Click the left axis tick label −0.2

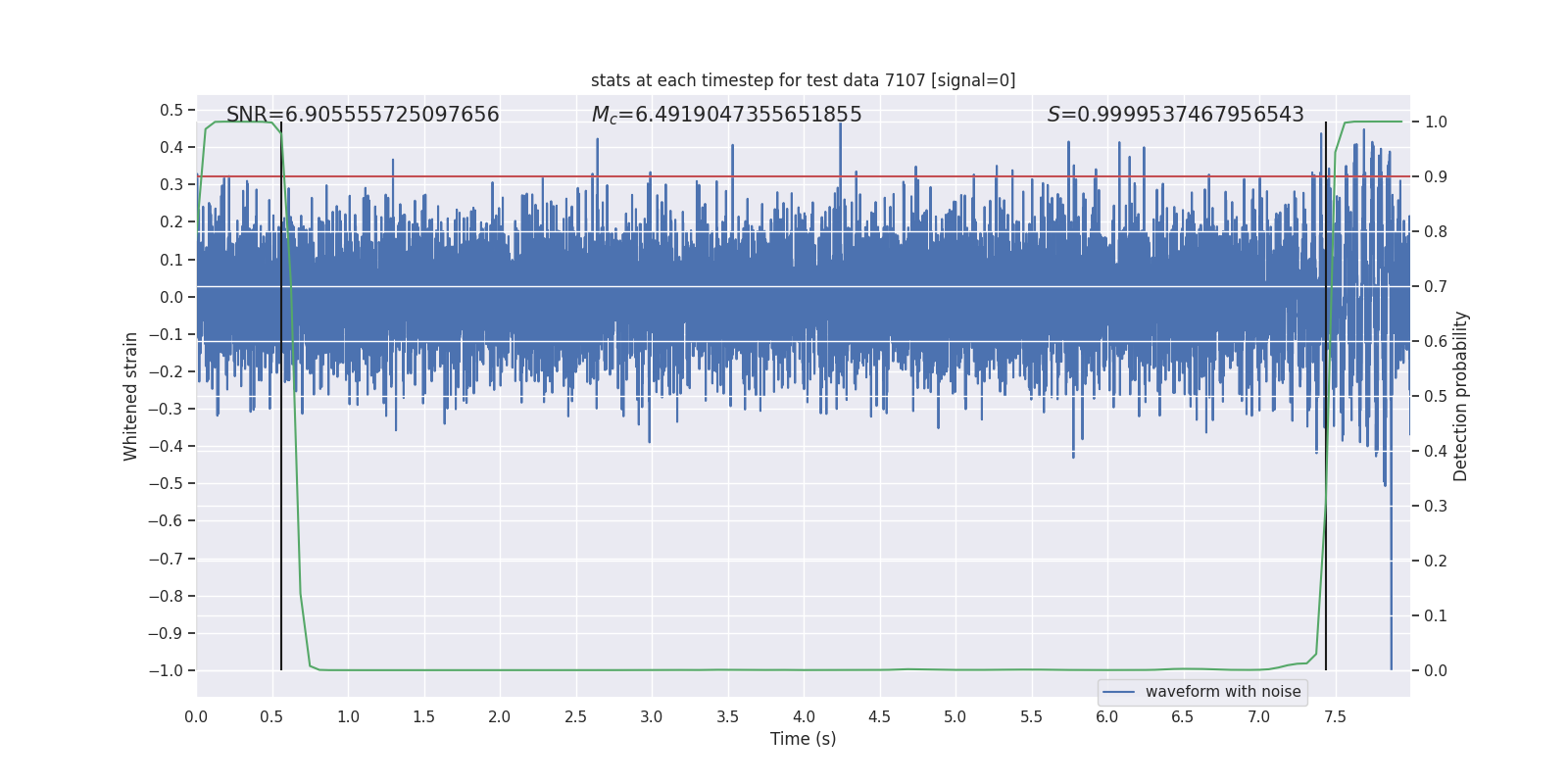(x=166, y=371)
